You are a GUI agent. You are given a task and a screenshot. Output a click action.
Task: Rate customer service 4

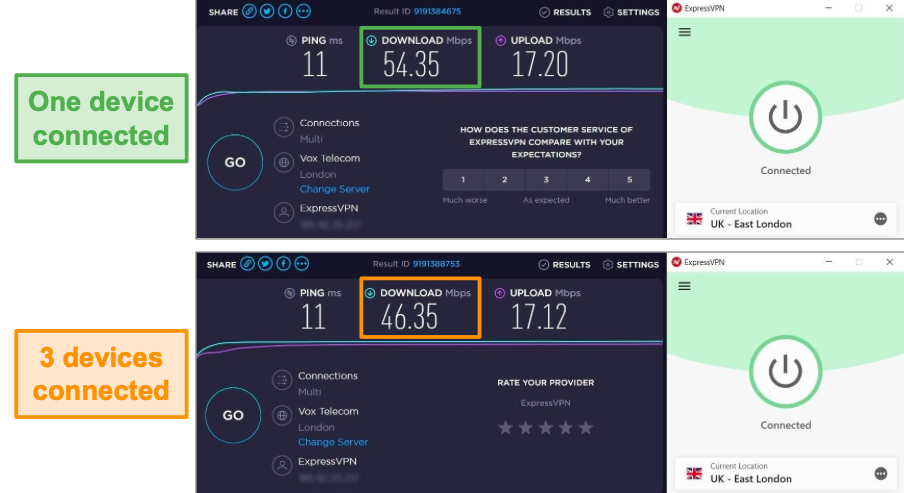[x=587, y=180]
